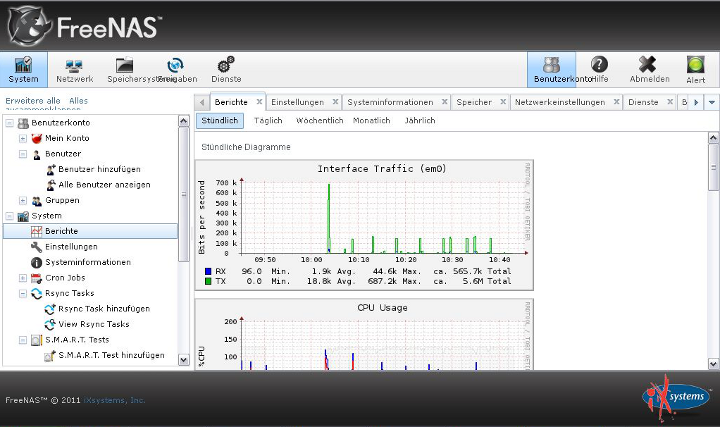Viewport: 720px width, 427px height.
Task: Select Benutzerkonto node in tree
Action: point(61,123)
